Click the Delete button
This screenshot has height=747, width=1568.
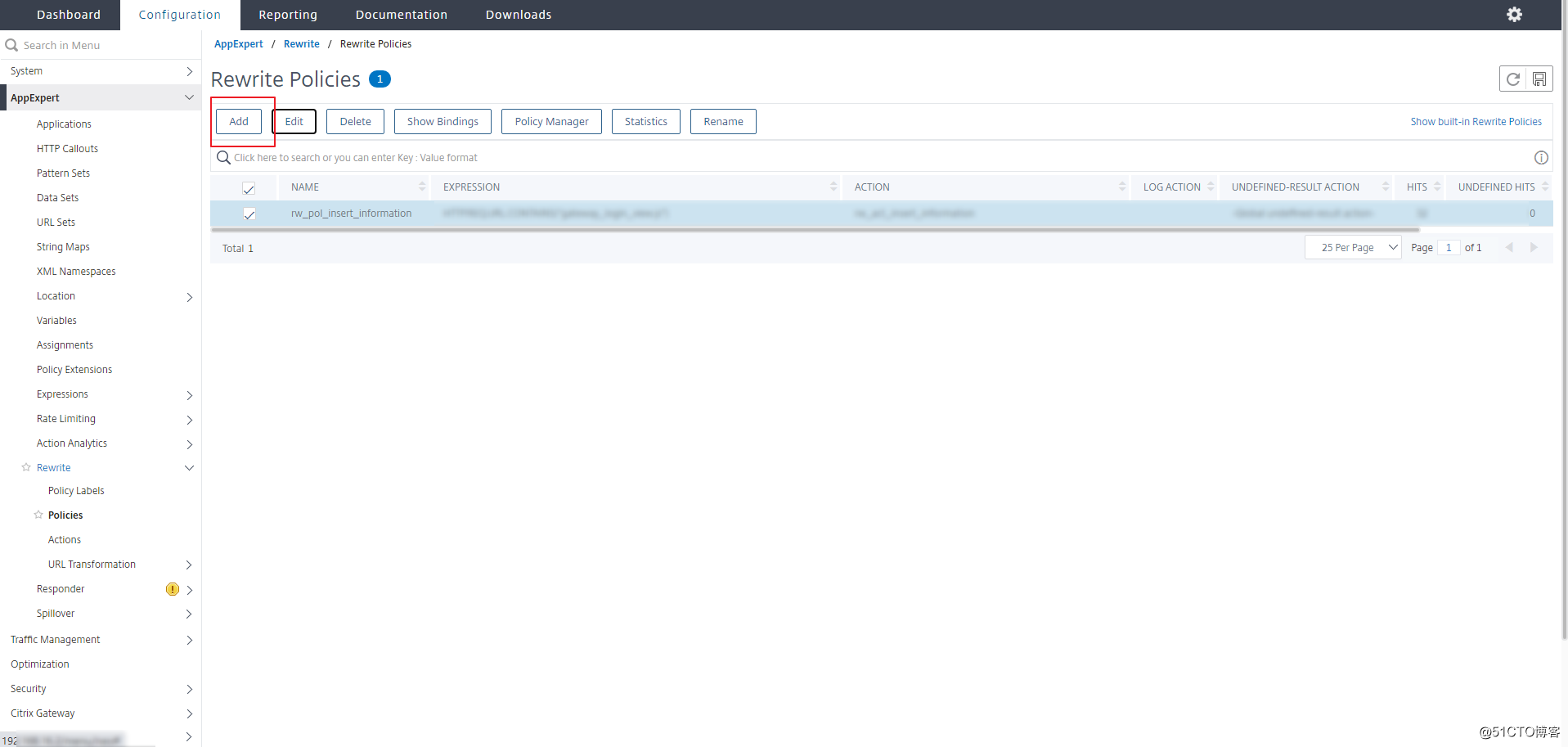click(356, 121)
